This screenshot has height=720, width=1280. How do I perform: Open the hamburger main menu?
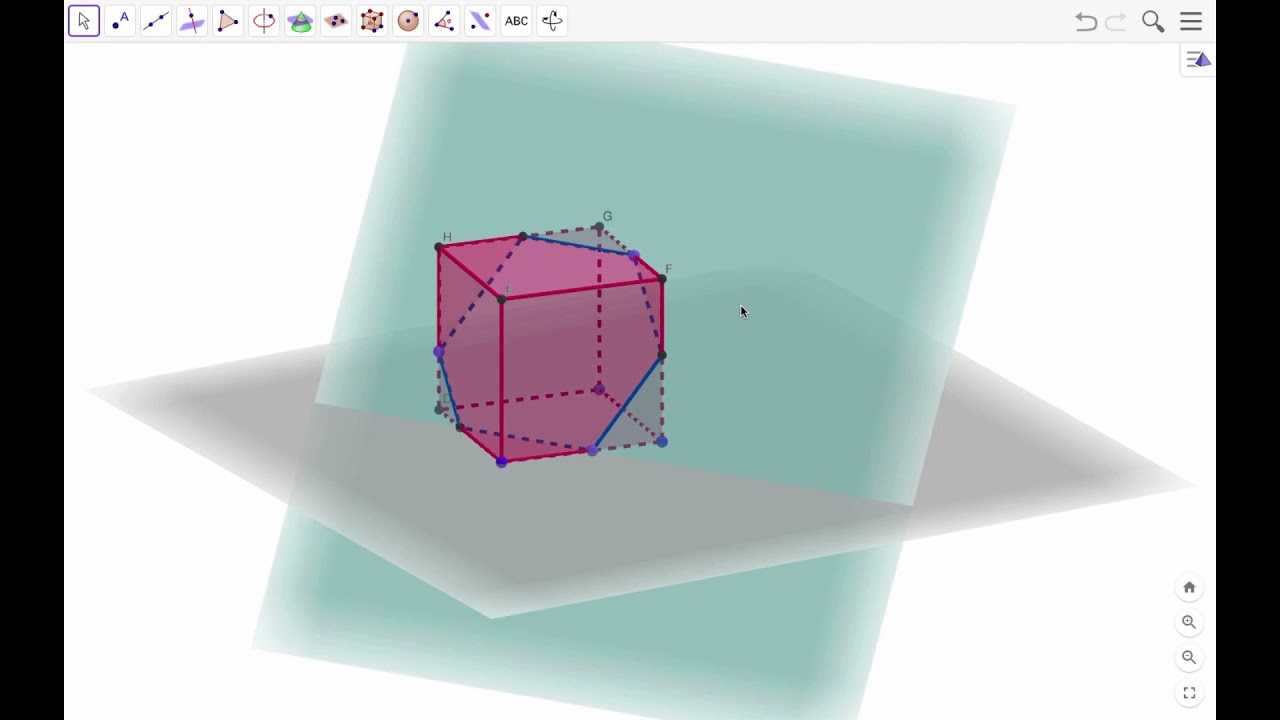tap(1191, 21)
